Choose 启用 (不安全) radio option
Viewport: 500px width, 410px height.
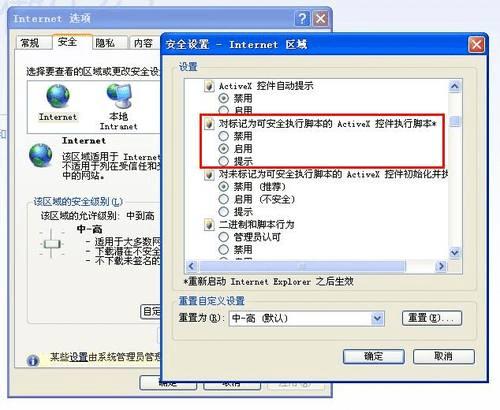pyautogui.click(x=223, y=199)
